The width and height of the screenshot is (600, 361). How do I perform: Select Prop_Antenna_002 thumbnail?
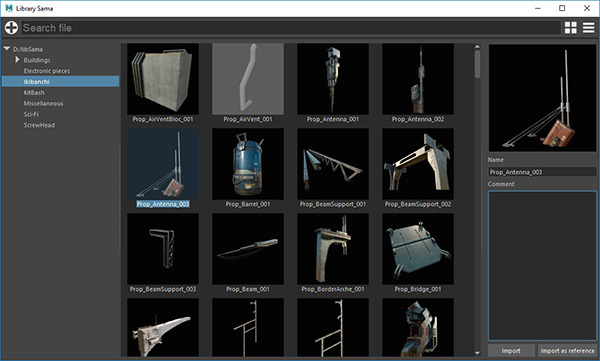tap(418, 78)
